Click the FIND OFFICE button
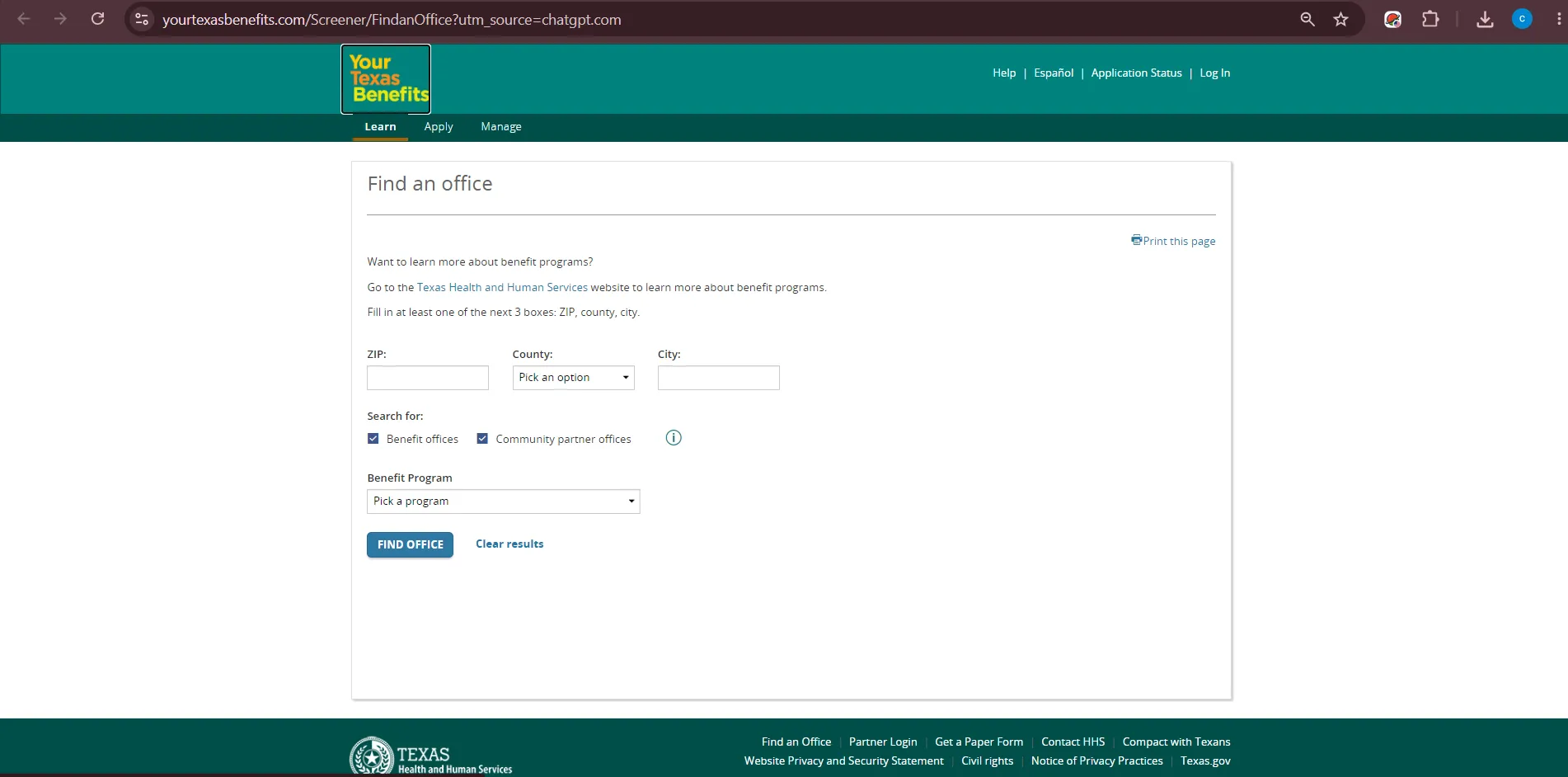1568x777 pixels. pyautogui.click(x=410, y=544)
